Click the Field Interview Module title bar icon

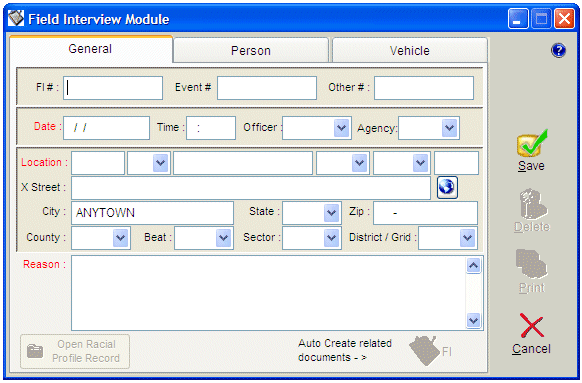pyautogui.click(x=16, y=18)
